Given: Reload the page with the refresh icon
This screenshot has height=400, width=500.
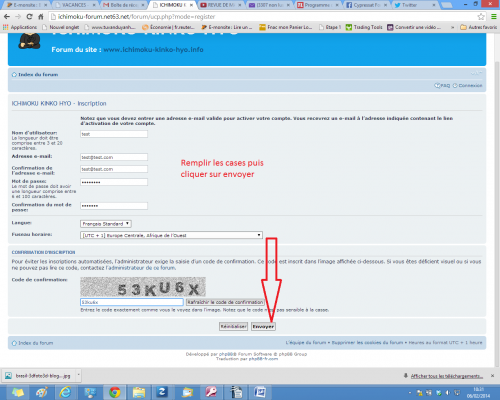Looking at the screenshot, I should (29, 16).
